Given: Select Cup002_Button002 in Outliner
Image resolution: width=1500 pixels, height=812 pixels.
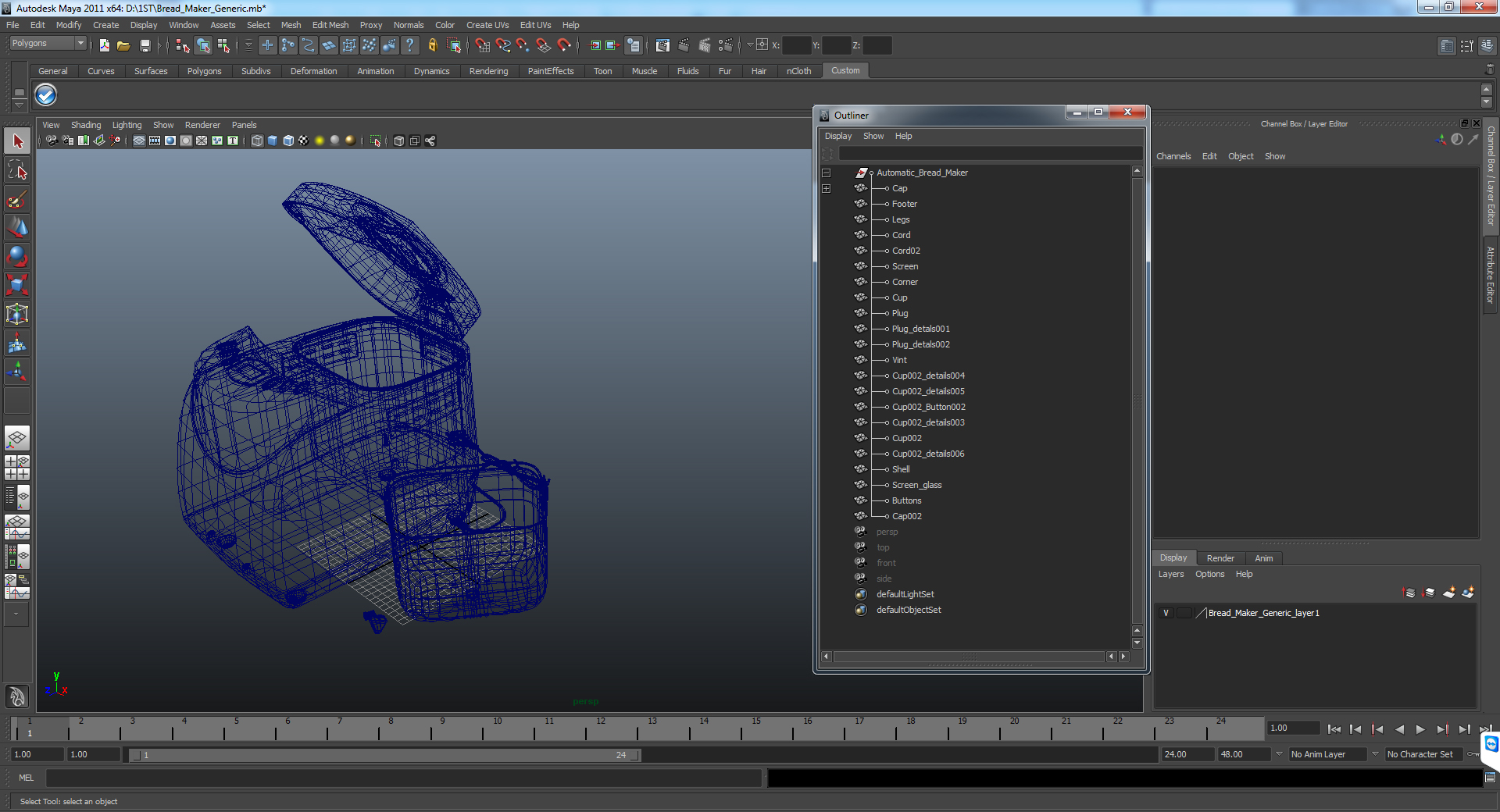Looking at the screenshot, I should [928, 407].
